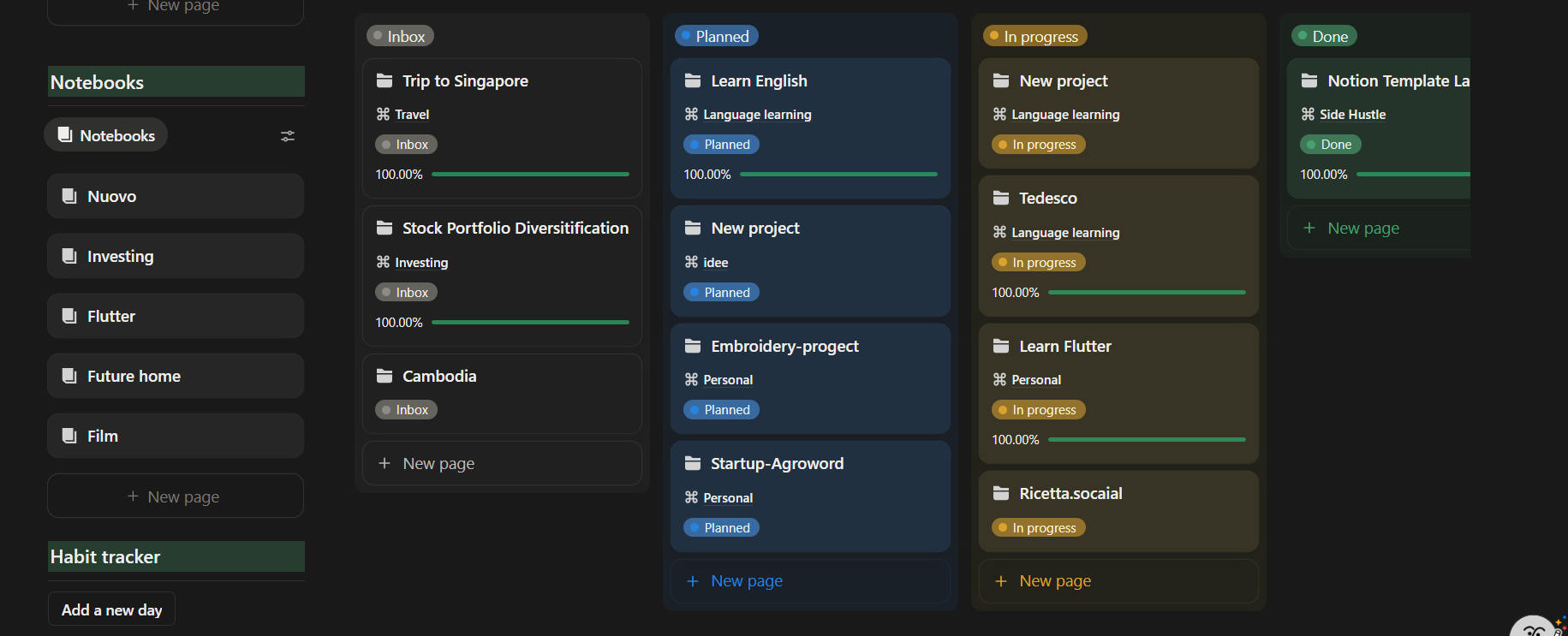Click the folder icon on Learn English card

693,81
